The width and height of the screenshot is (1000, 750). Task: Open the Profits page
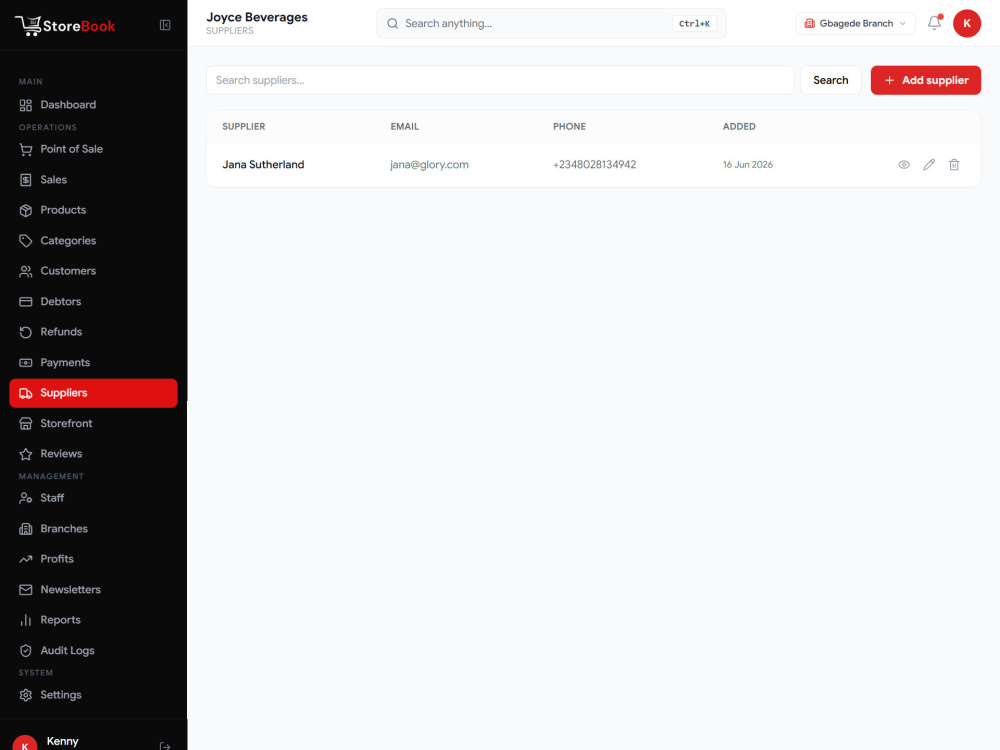click(93, 559)
